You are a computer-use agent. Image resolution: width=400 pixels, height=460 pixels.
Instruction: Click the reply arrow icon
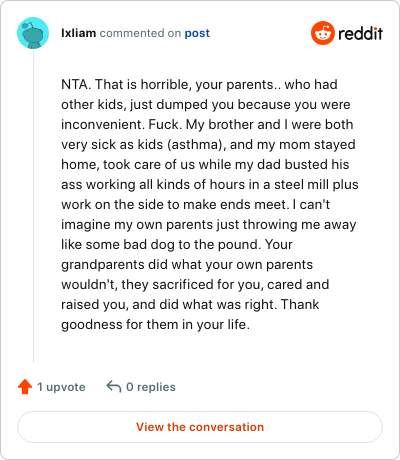113,387
